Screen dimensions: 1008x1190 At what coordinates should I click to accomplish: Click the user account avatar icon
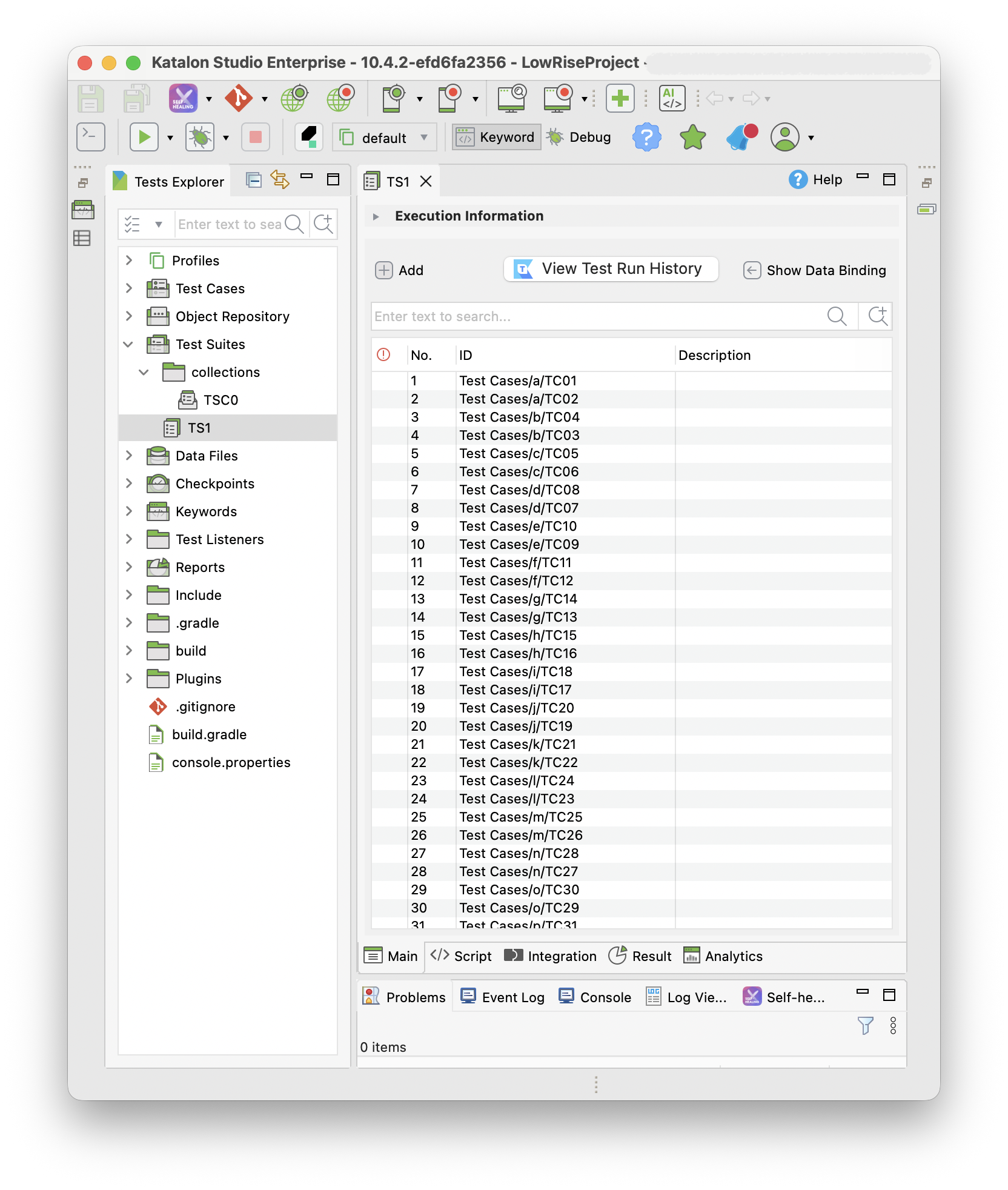784,138
